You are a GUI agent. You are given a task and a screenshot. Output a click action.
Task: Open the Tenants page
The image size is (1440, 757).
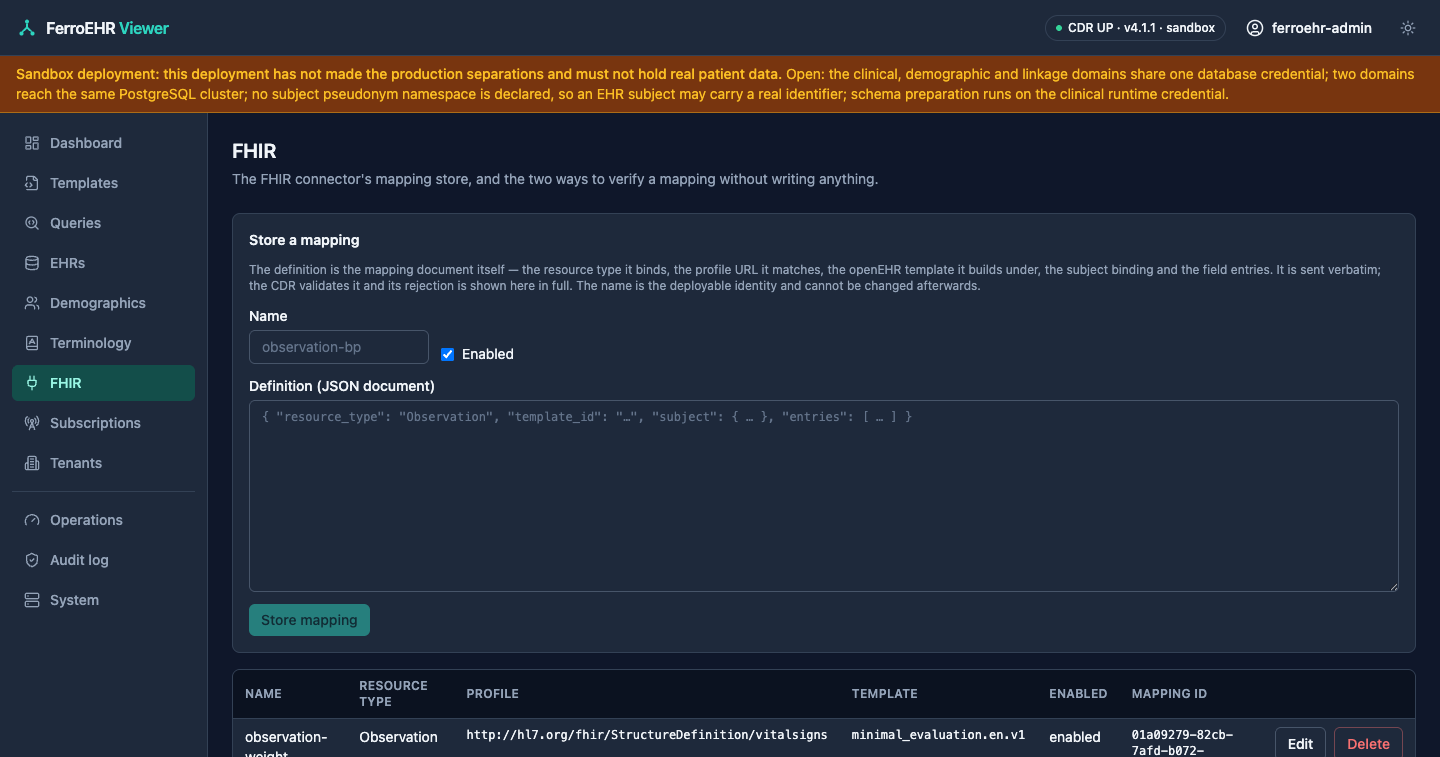pos(103,463)
